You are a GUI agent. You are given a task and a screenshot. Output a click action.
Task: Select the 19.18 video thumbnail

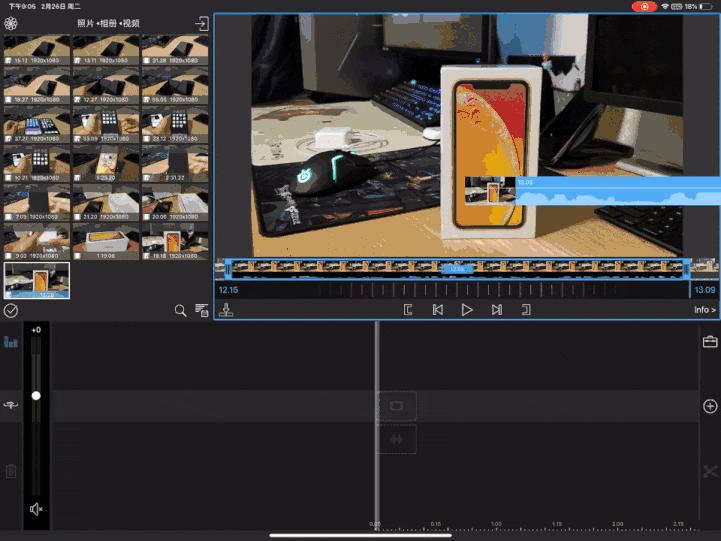175,242
